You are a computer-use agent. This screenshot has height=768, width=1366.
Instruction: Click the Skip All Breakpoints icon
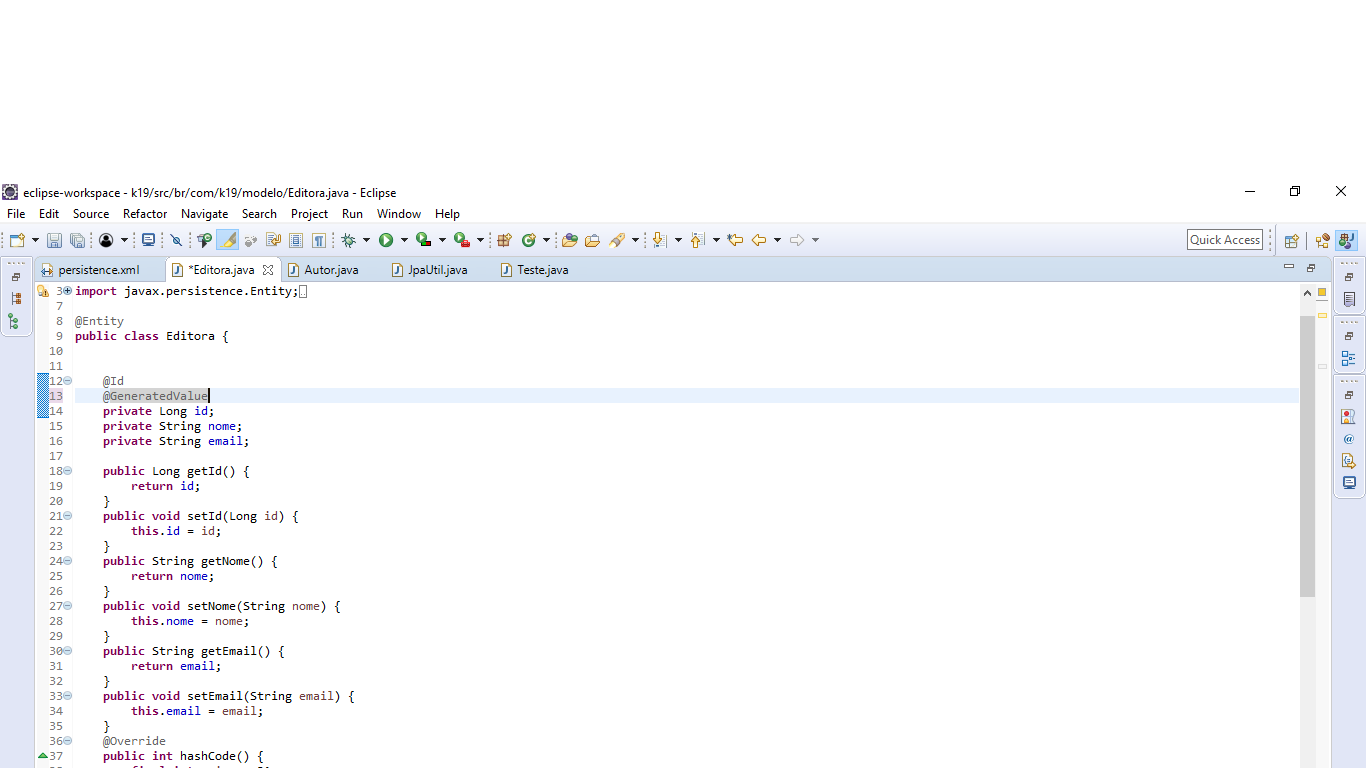click(177, 240)
